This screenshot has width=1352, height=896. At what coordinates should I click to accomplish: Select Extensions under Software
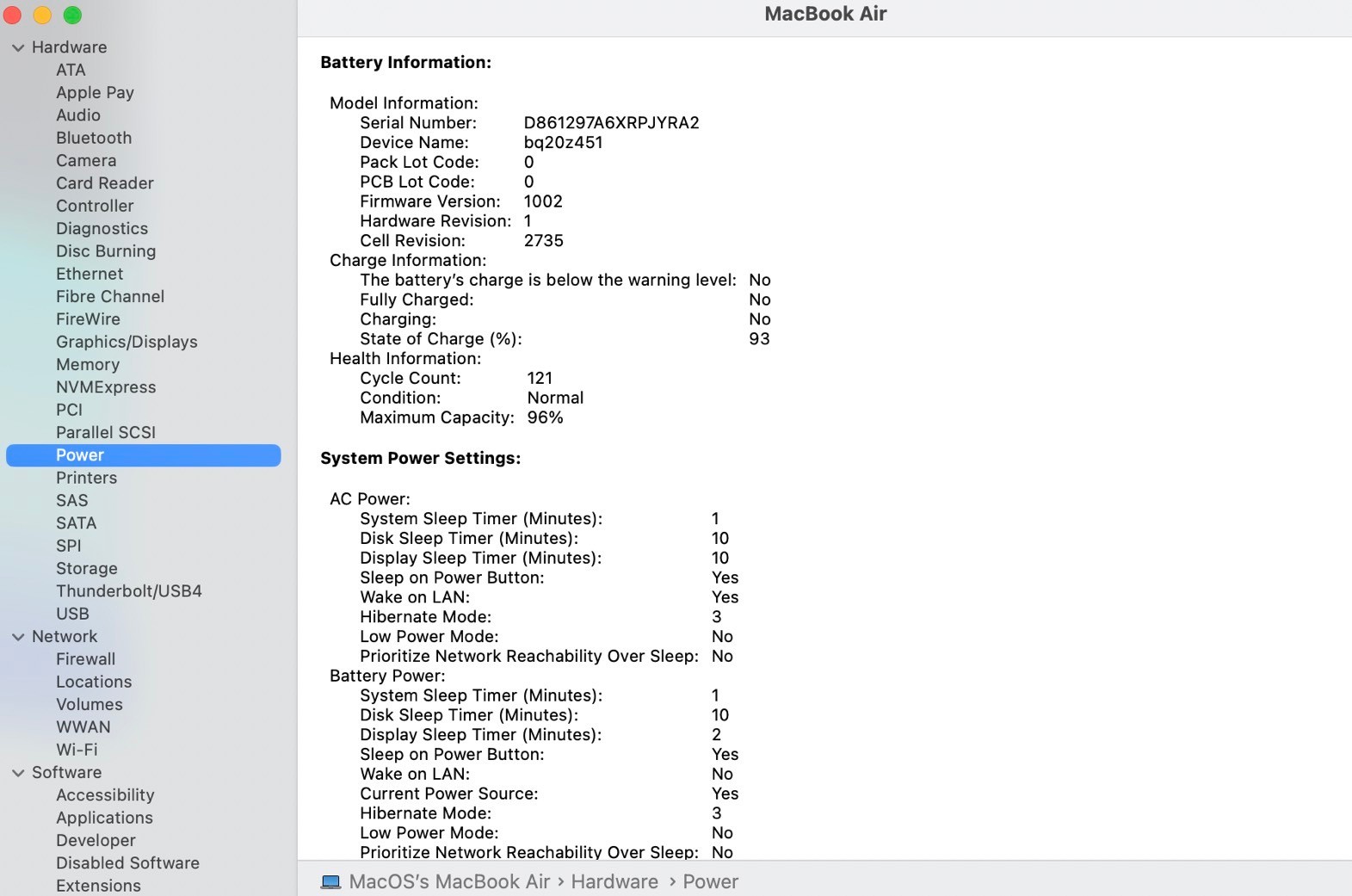(x=98, y=886)
